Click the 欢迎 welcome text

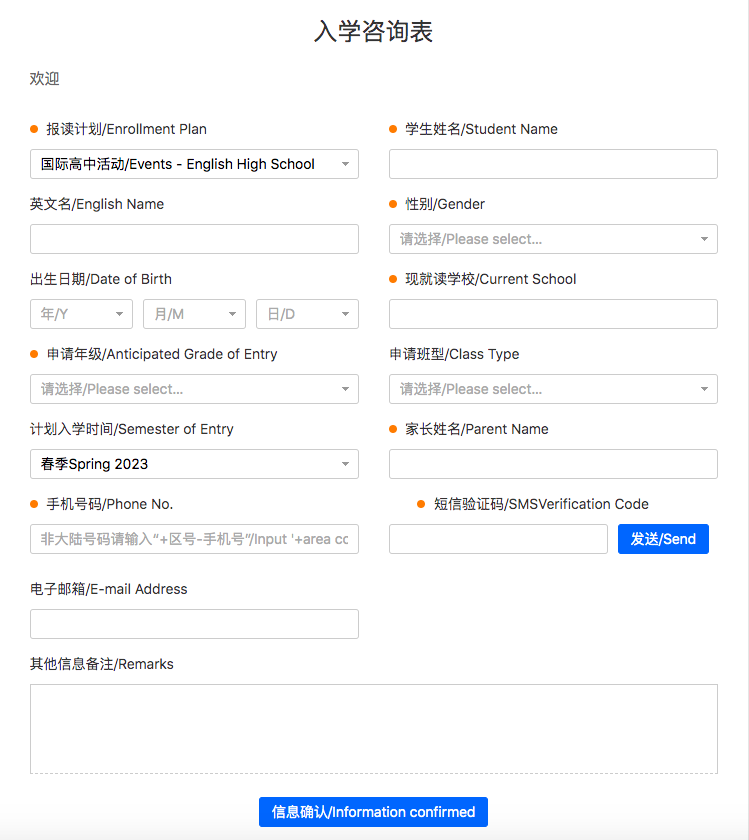coord(44,79)
